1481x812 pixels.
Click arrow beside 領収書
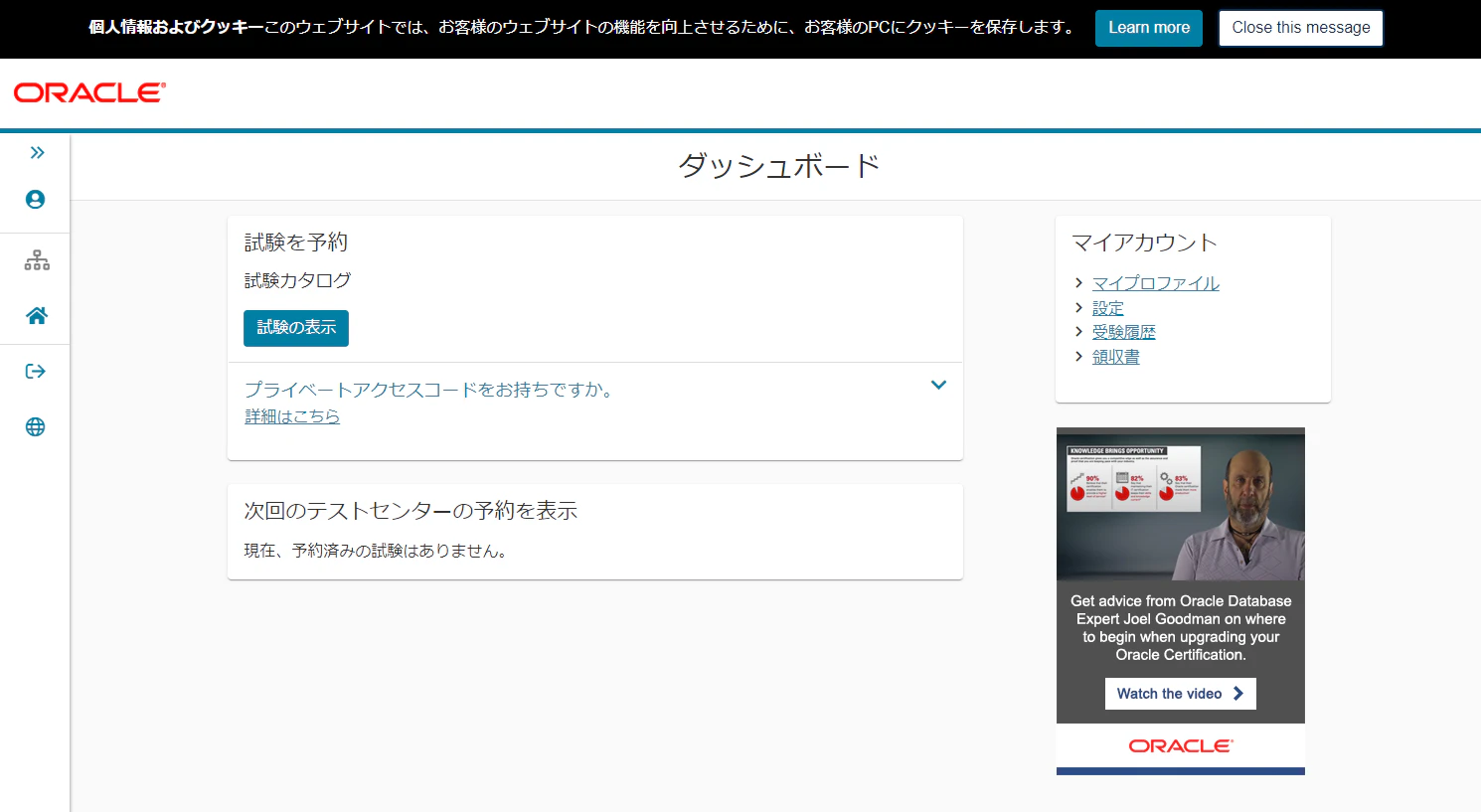coord(1078,357)
